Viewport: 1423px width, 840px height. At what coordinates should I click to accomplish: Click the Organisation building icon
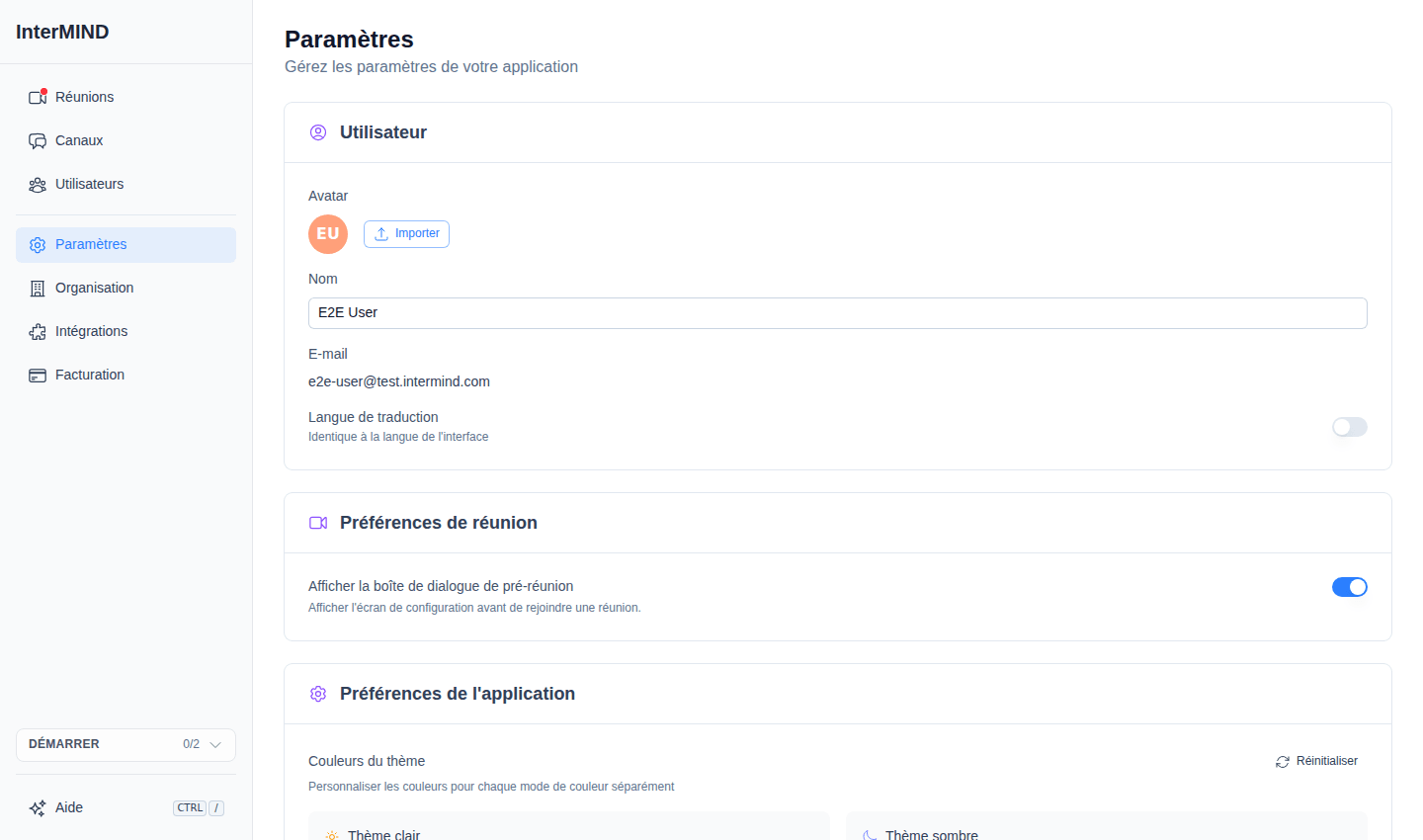38,288
